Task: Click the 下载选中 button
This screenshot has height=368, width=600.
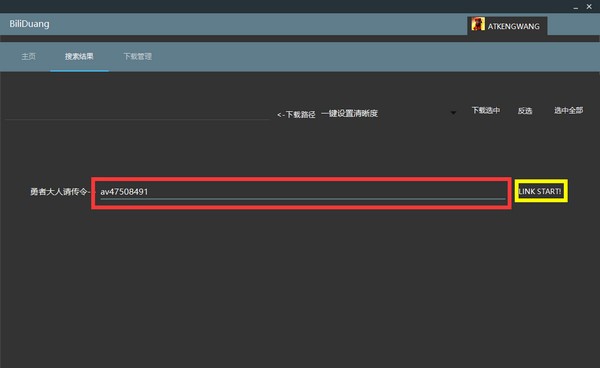Action: 486,111
